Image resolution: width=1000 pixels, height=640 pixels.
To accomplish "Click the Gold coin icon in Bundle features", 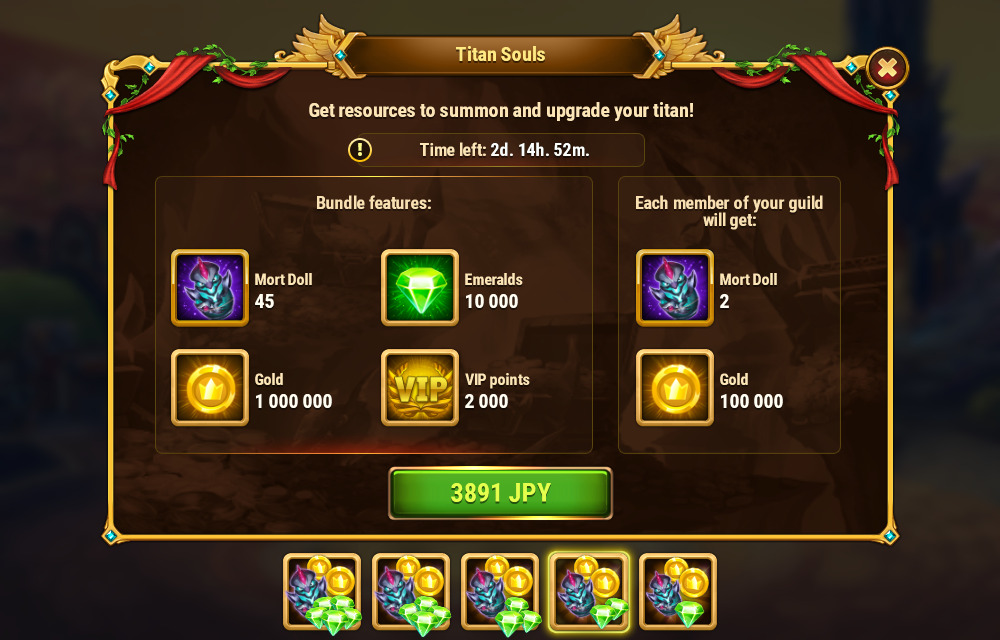I will (x=210, y=388).
